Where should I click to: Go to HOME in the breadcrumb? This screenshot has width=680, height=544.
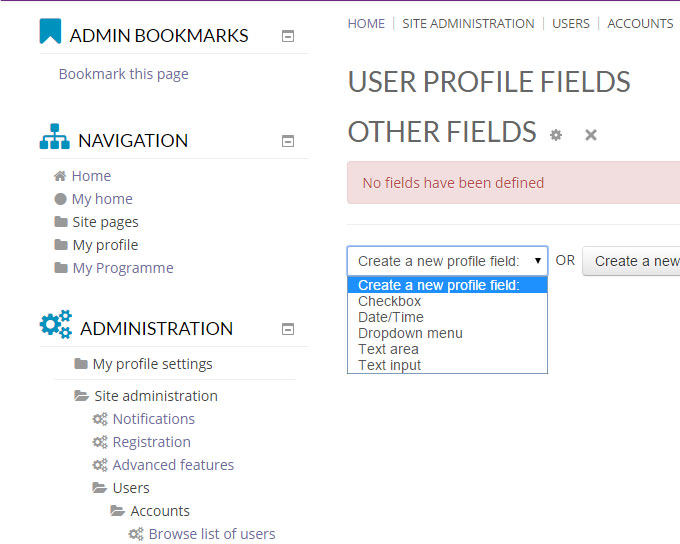click(366, 23)
